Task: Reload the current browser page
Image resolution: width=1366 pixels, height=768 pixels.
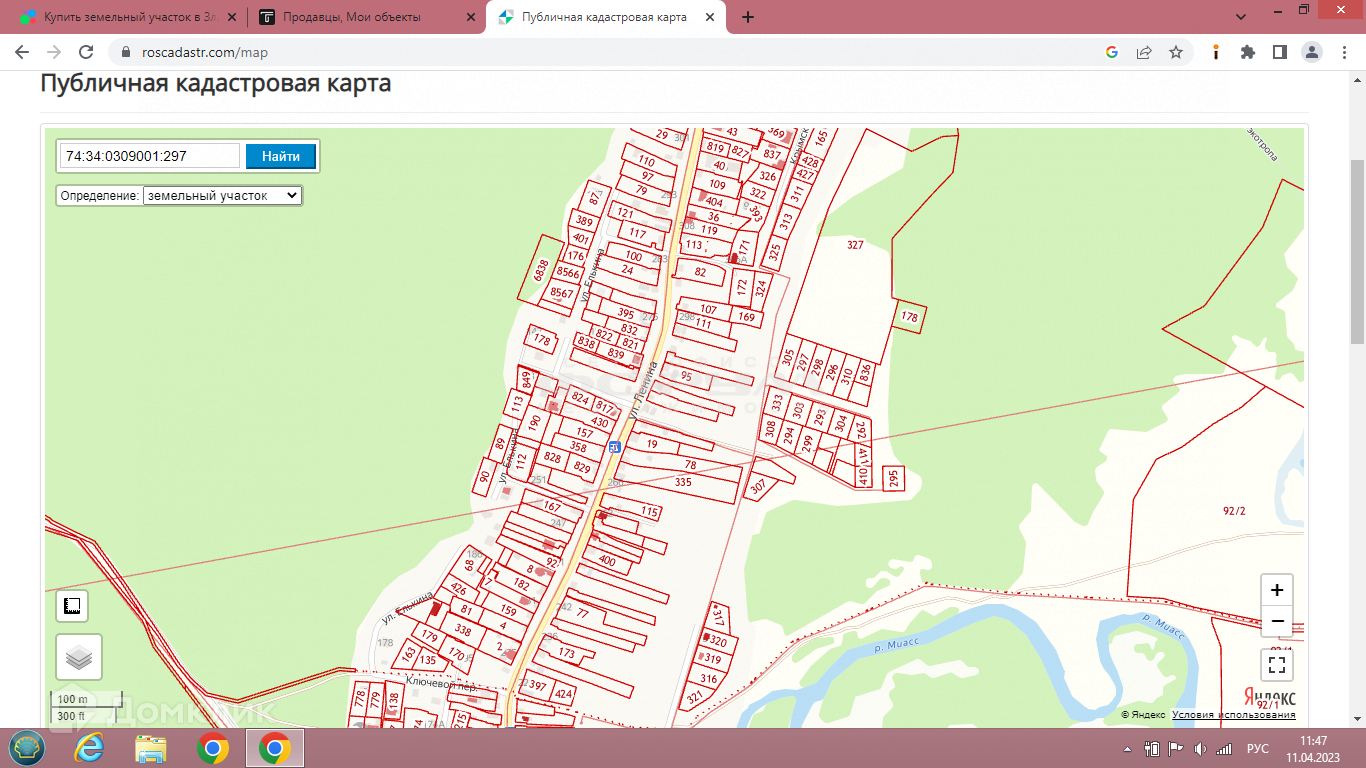Action: pyautogui.click(x=86, y=52)
